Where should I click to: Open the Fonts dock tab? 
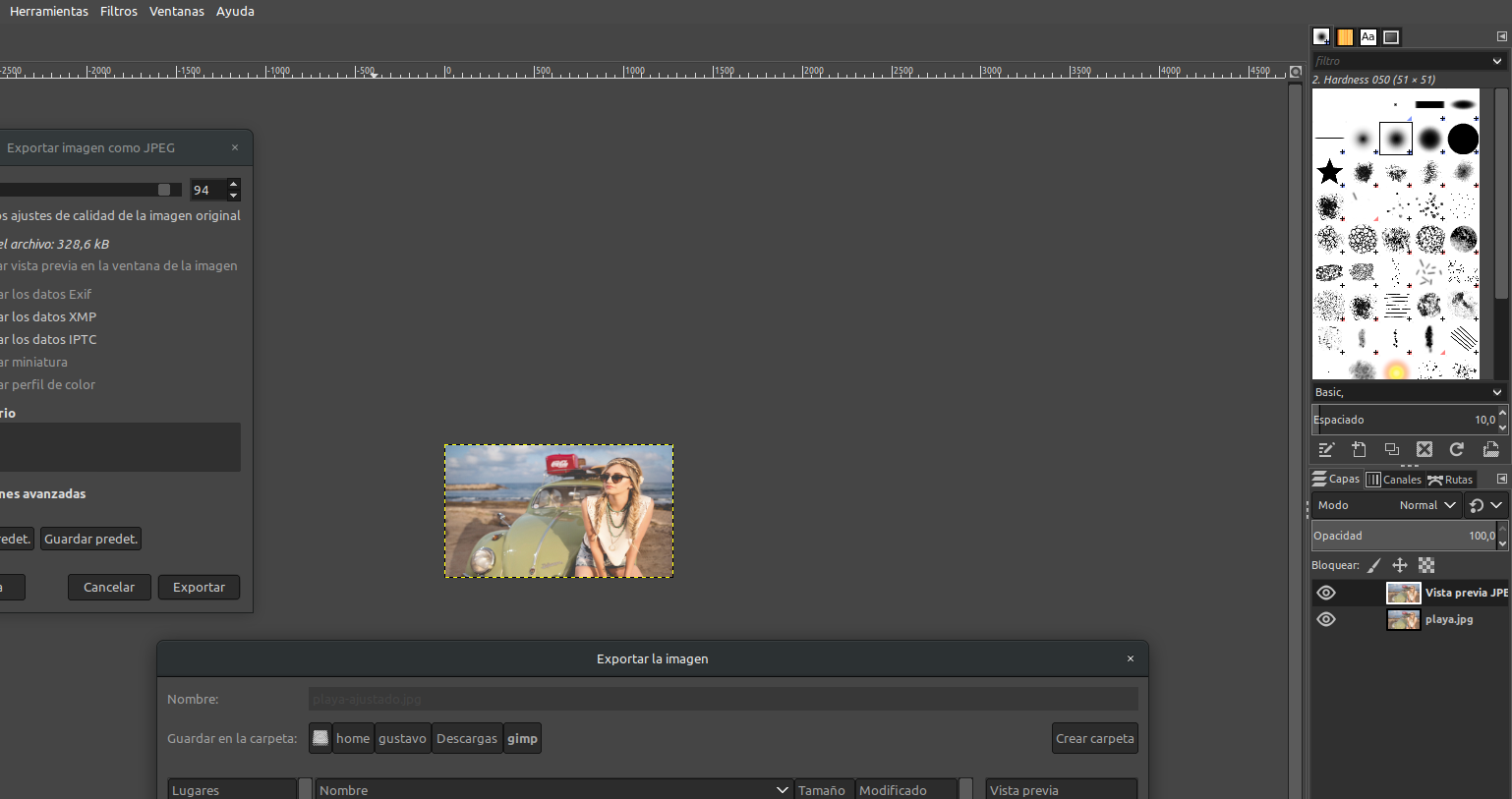(x=1368, y=37)
